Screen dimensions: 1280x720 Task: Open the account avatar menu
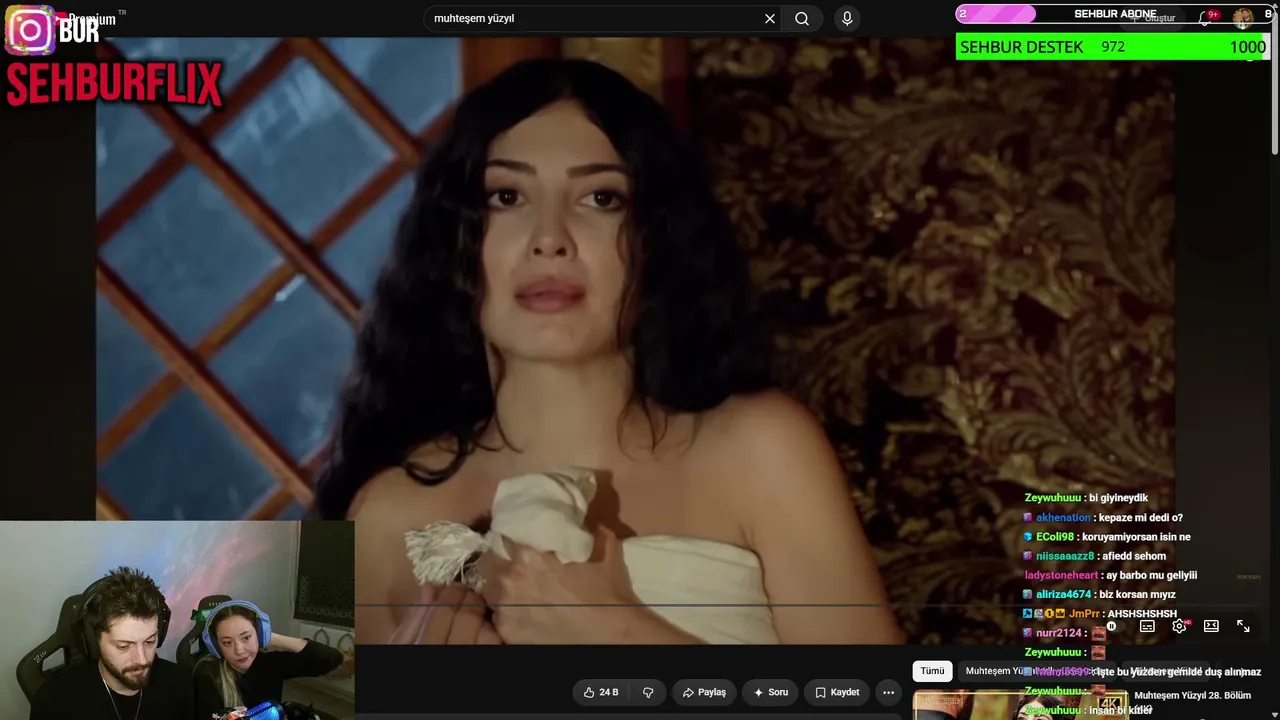1243,17
